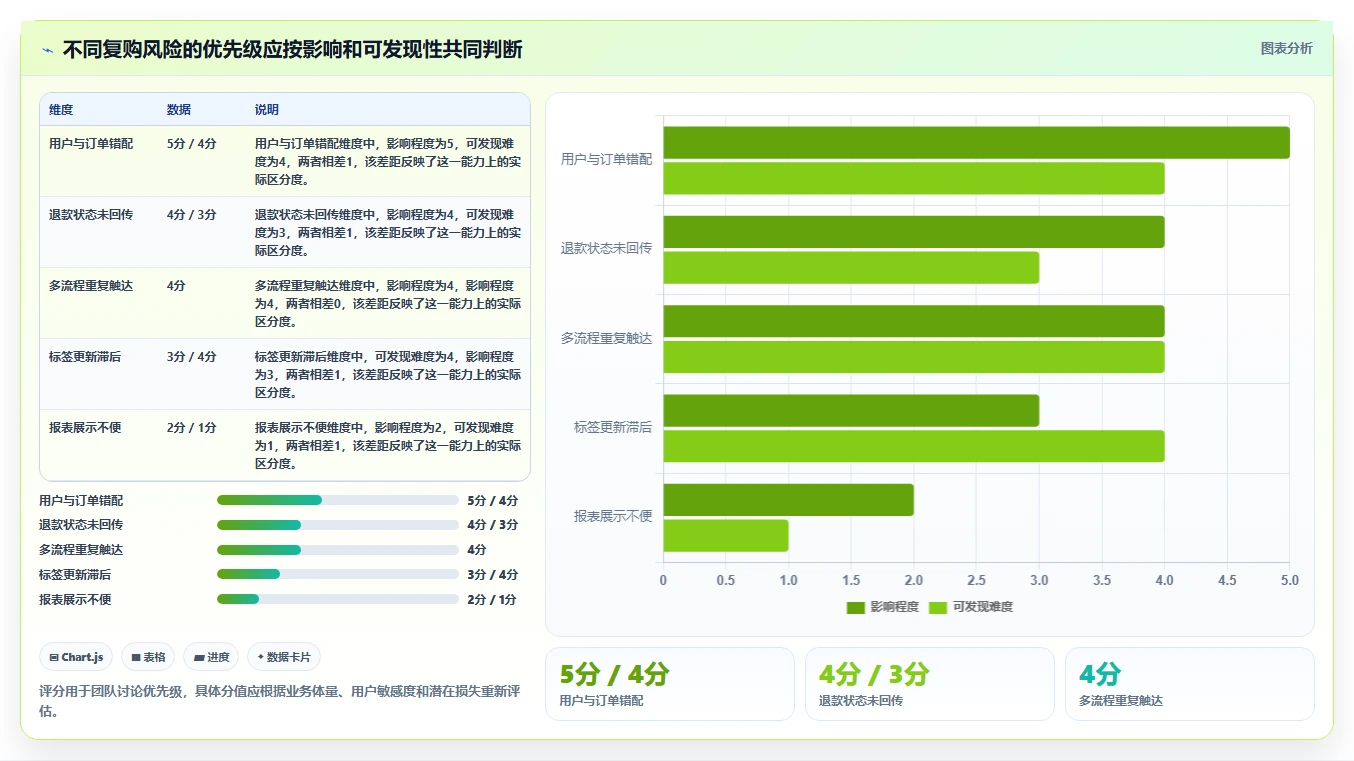This screenshot has height=761, width=1354.
Task: Toggle the 影响程度 legend swatch
Action: tap(855, 607)
